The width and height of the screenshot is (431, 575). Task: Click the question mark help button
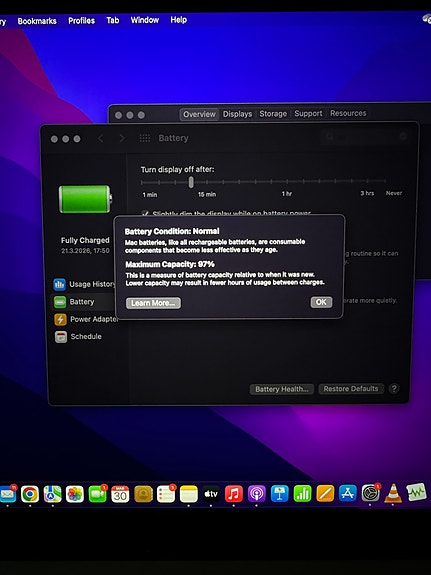point(394,389)
